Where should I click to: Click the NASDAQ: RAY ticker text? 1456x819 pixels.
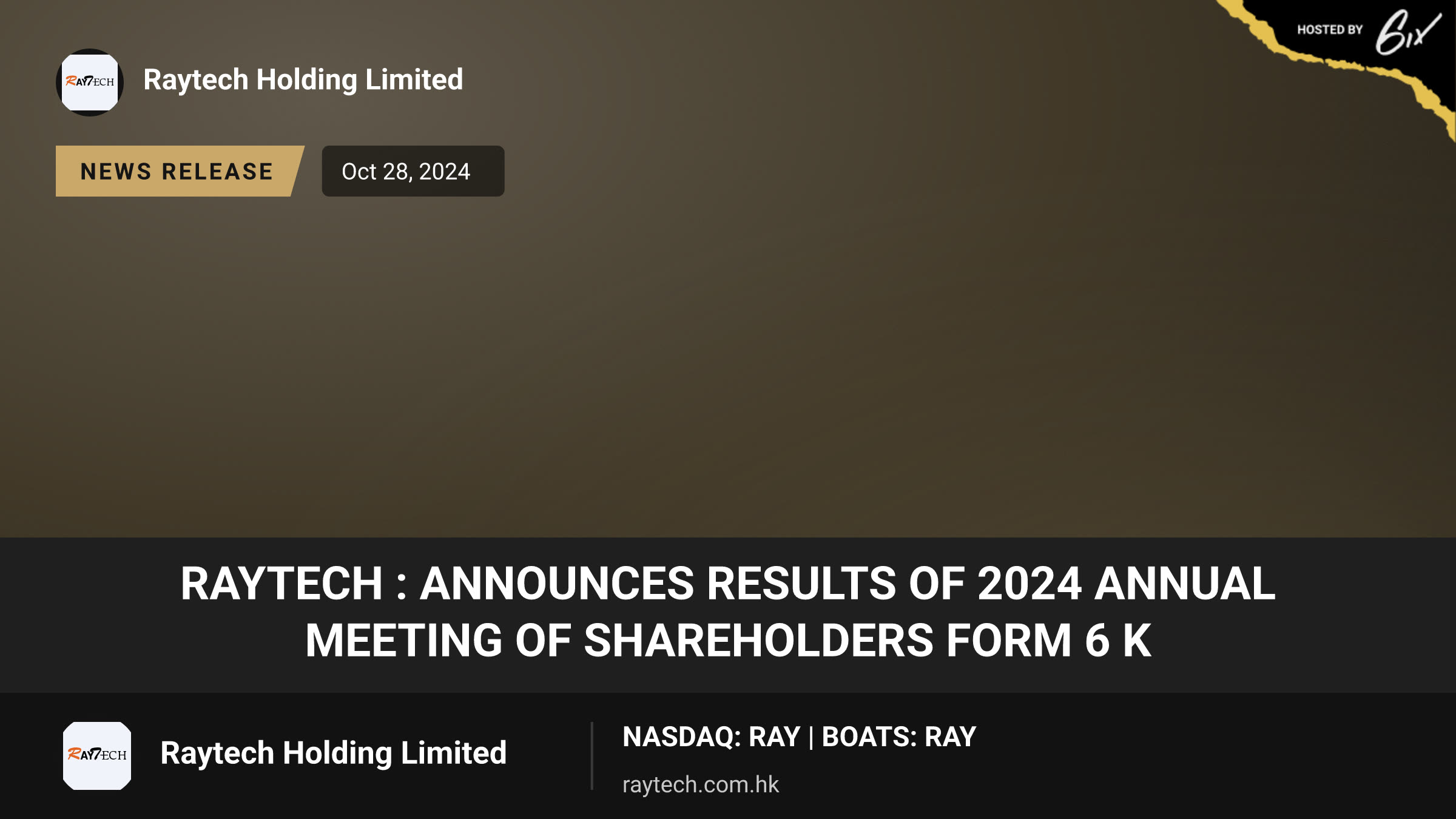click(711, 737)
